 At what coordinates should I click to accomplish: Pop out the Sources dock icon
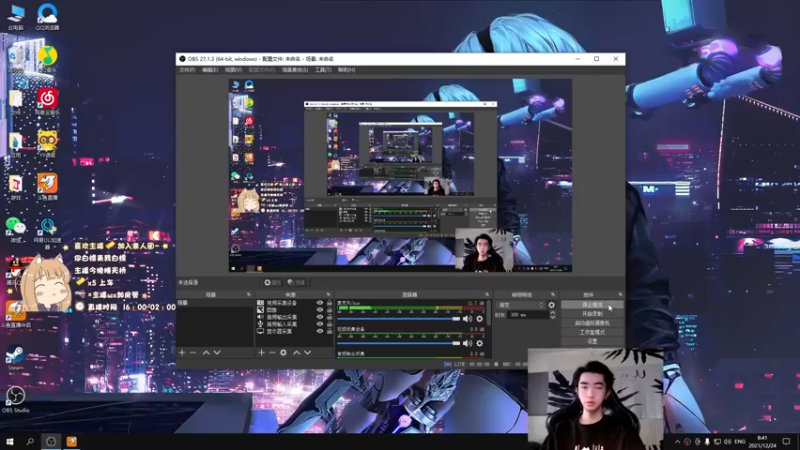tap(328, 294)
